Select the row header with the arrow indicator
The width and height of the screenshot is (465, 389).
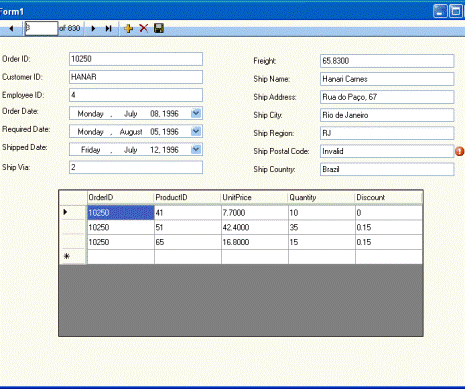(x=73, y=212)
